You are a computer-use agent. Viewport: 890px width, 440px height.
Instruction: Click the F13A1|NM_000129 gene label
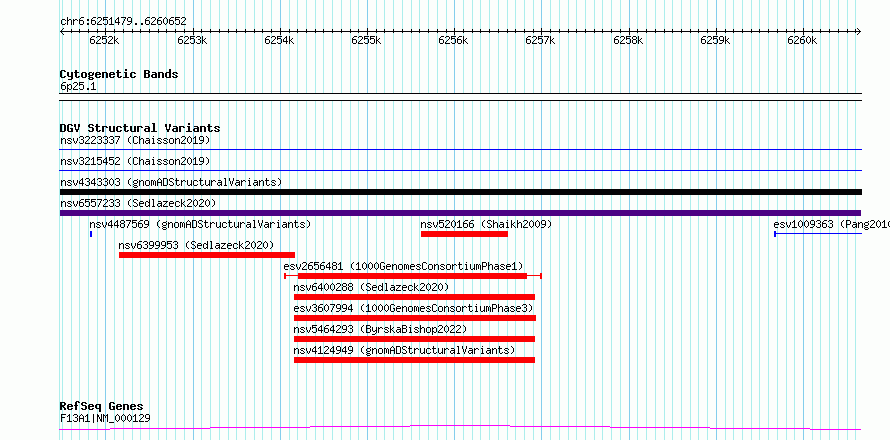point(105,419)
